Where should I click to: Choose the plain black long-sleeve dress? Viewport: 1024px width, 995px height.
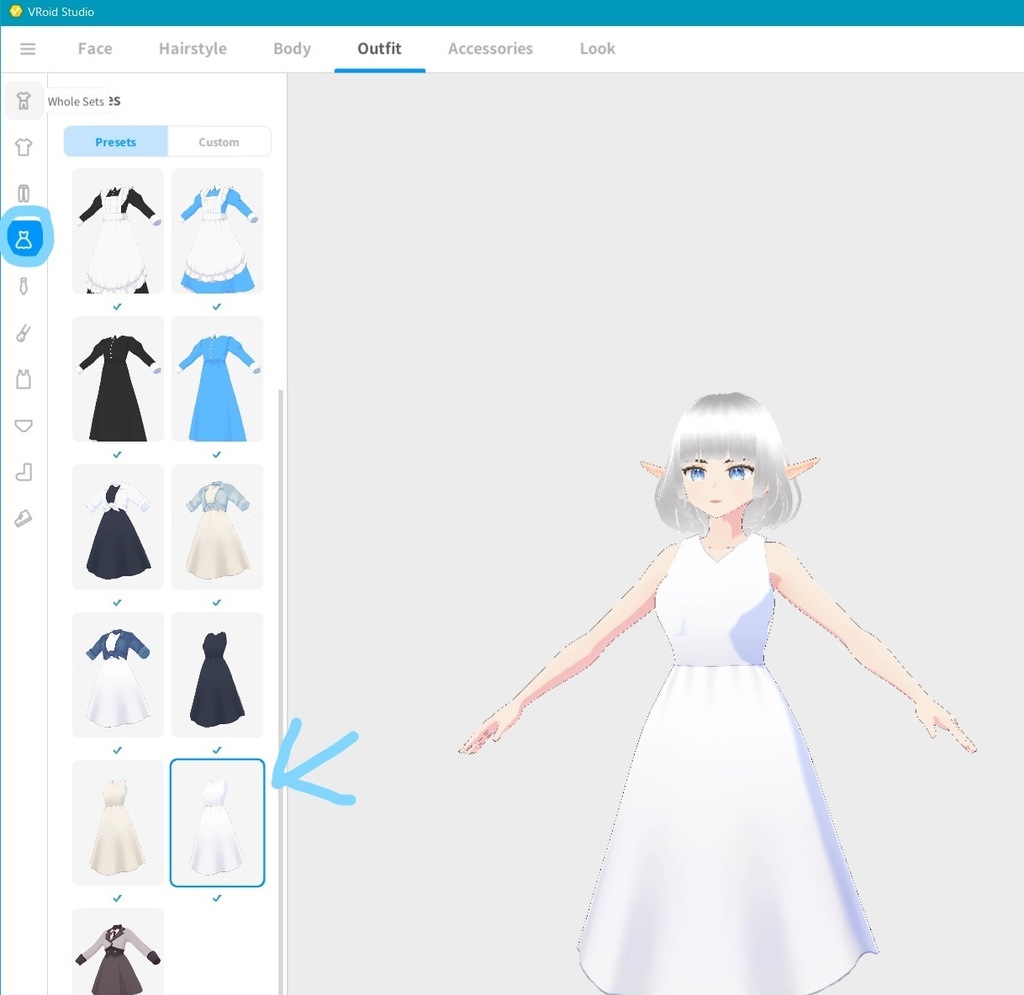coord(118,379)
